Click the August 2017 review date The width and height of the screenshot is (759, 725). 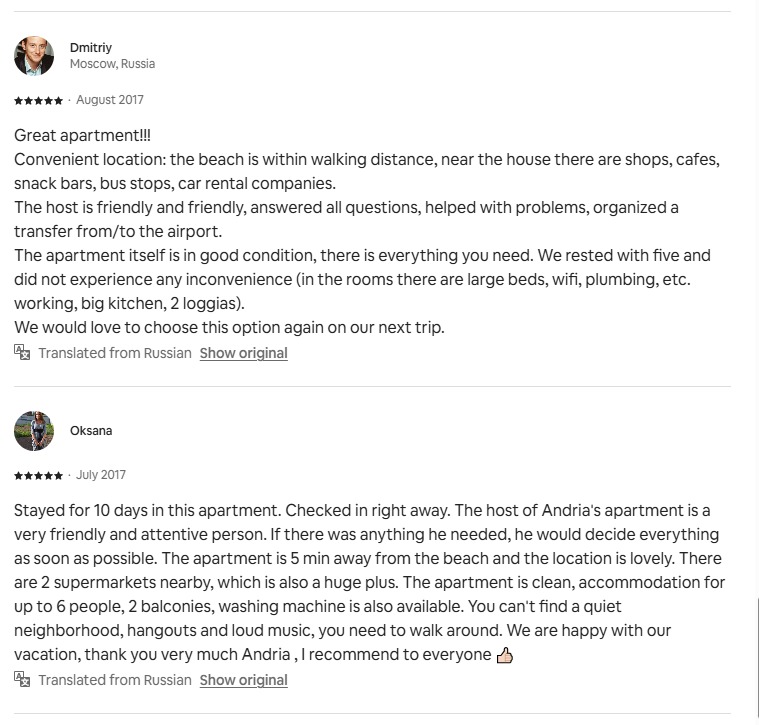pyautogui.click(x=110, y=100)
